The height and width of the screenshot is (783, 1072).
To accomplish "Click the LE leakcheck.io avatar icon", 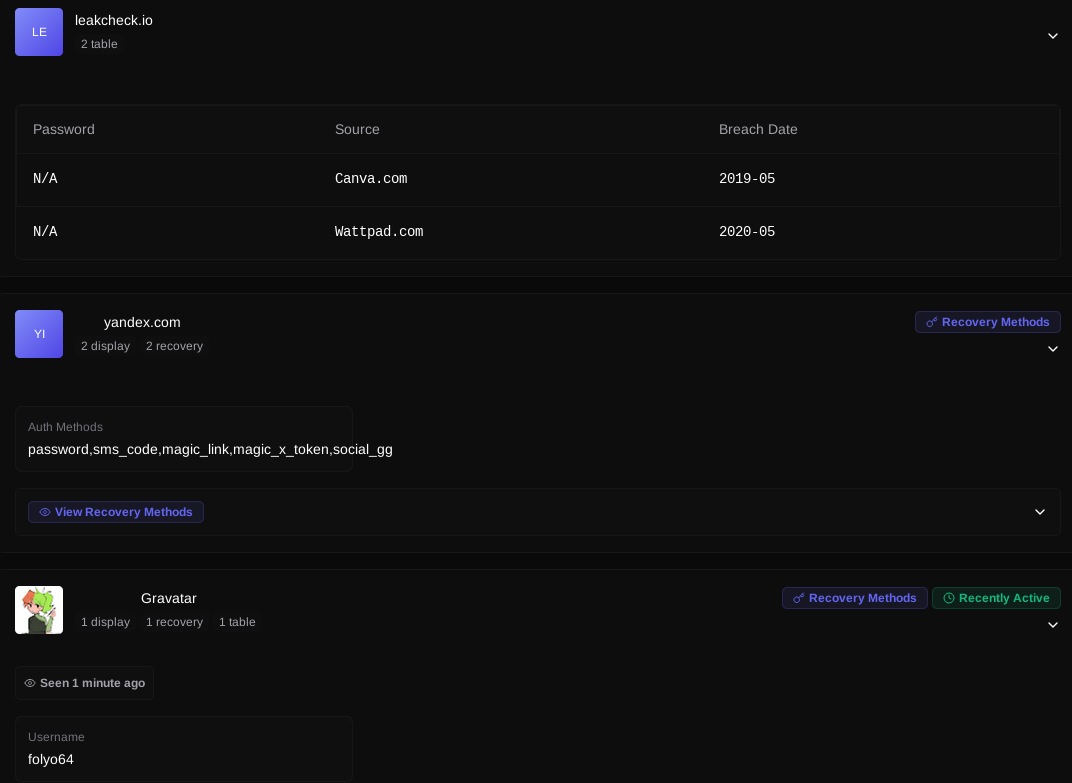I will (x=39, y=32).
